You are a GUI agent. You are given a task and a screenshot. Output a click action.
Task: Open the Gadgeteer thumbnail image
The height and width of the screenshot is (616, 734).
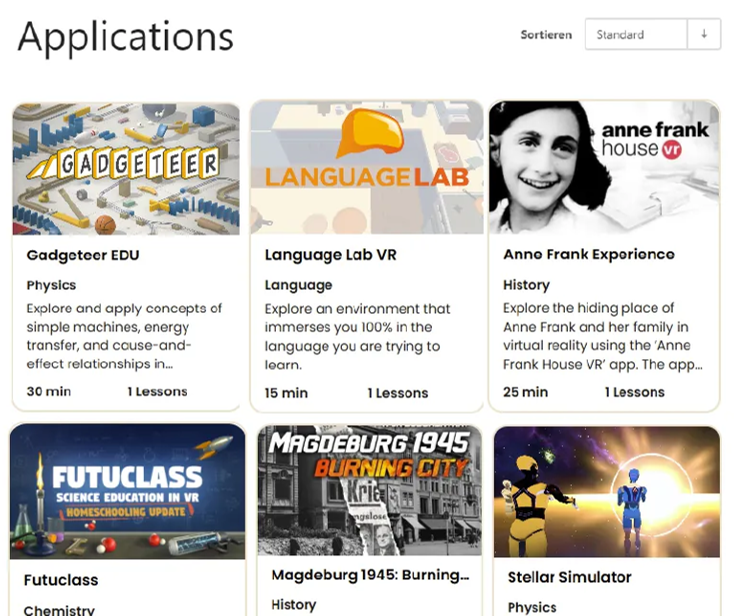coord(126,169)
